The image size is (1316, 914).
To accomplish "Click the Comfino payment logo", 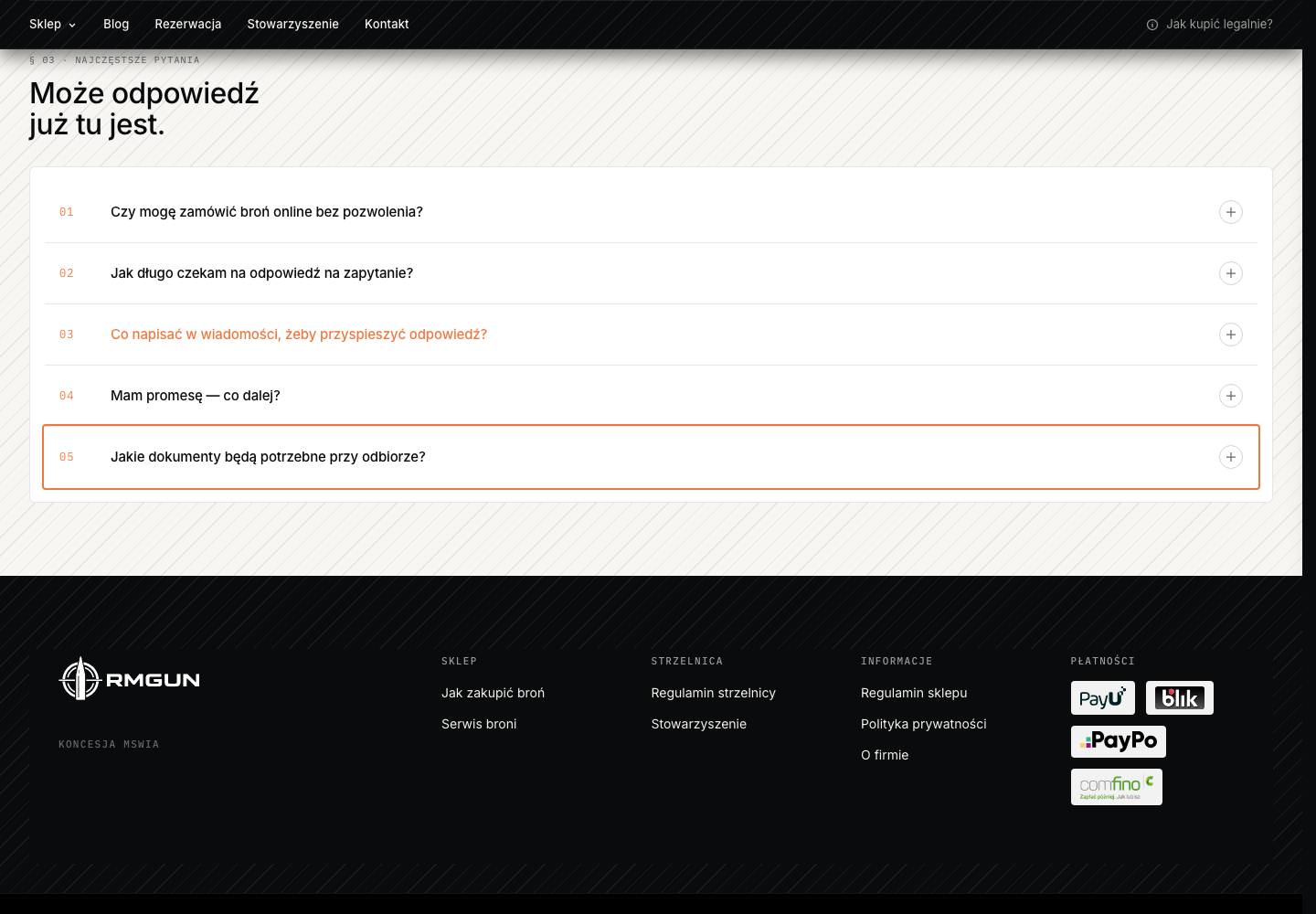I will [1116, 787].
